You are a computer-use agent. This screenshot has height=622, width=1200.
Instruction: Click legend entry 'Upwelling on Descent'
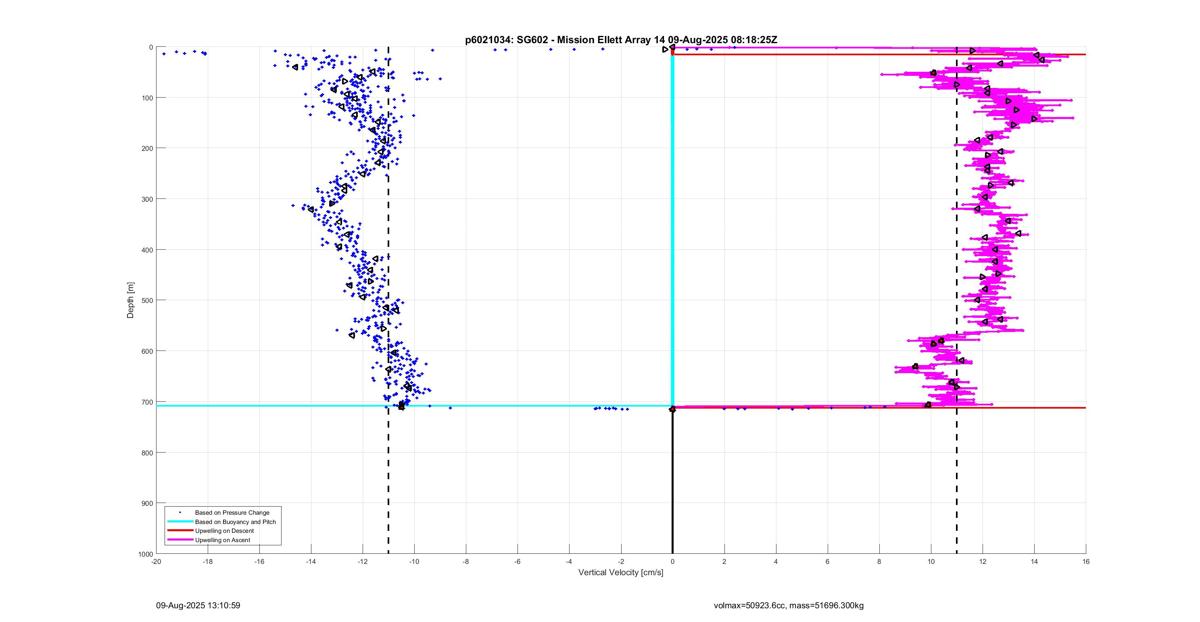coord(225,531)
